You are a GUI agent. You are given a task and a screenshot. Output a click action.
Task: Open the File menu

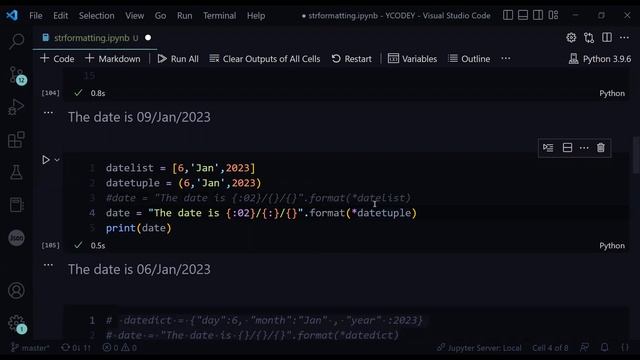click(36, 16)
